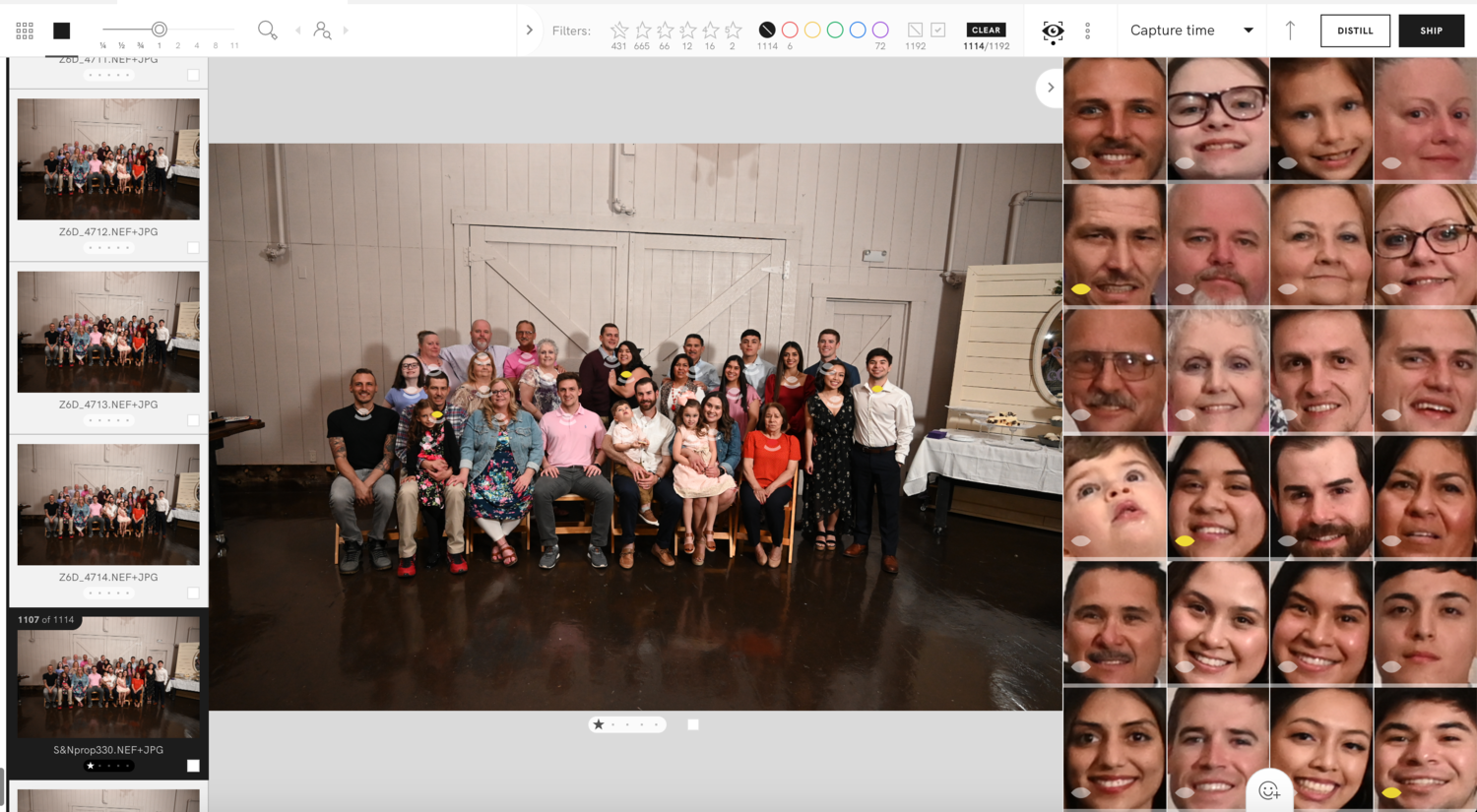The height and width of the screenshot is (812, 1477).
Task: Filter by selected checkmark box icon
Action: (938, 31)
